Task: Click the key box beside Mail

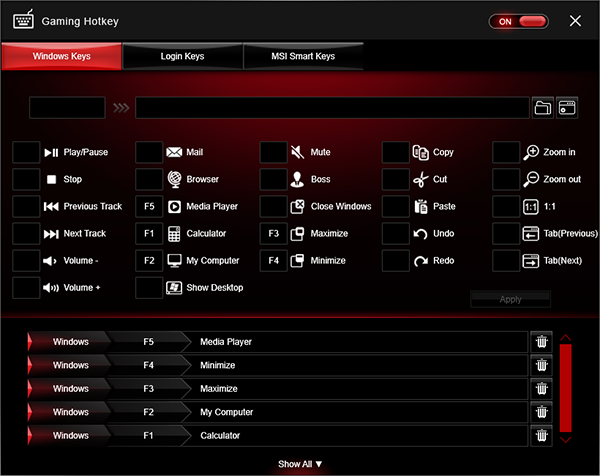Action: click(149, 152)
